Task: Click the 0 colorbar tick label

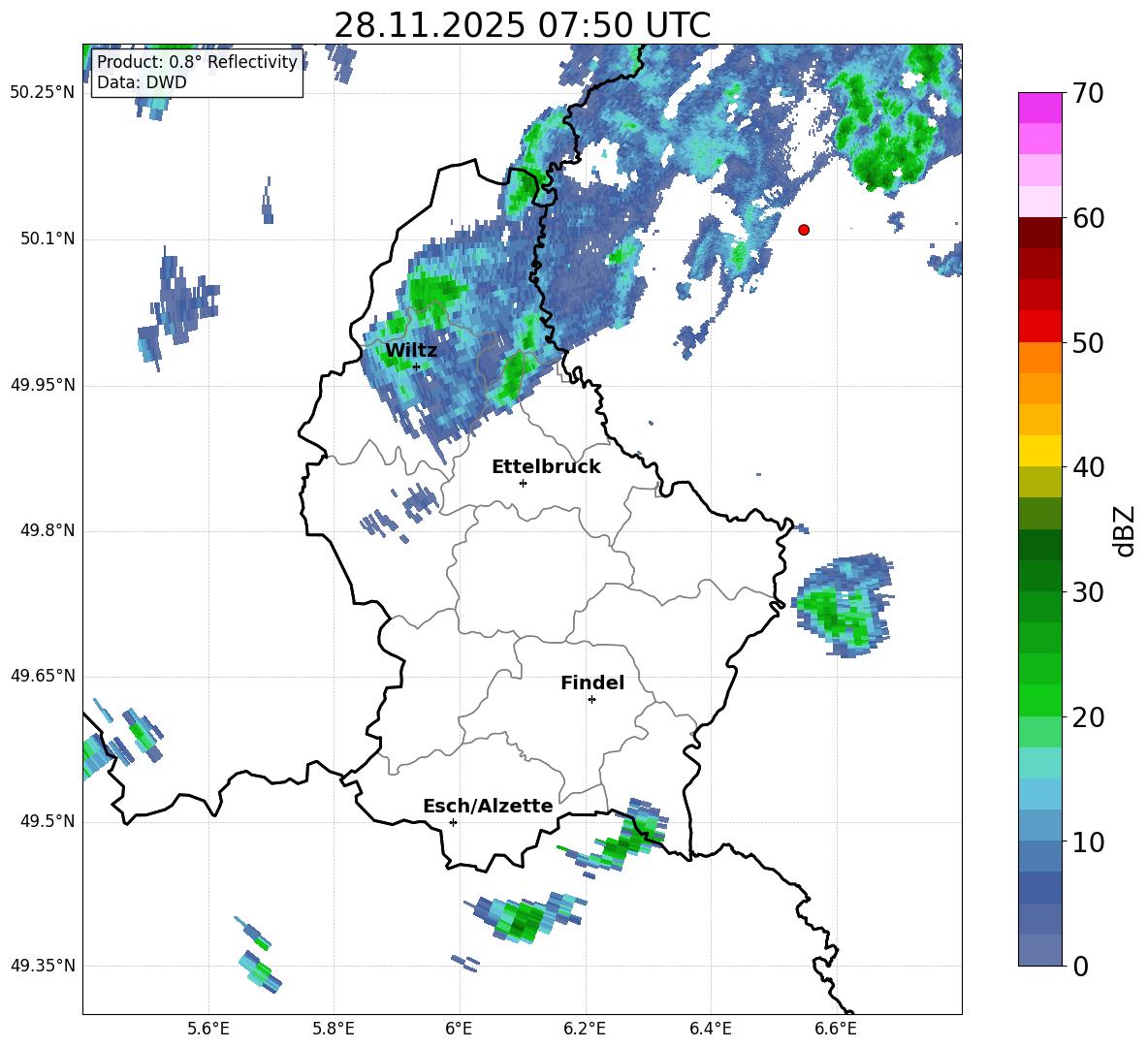Action: [x=1080, y=967]
